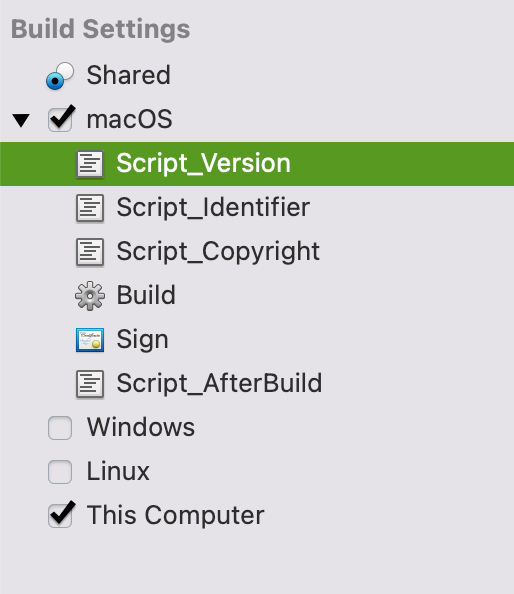
Task: Click the Script_Identifier script icon
Action: (x=90, y=208)
